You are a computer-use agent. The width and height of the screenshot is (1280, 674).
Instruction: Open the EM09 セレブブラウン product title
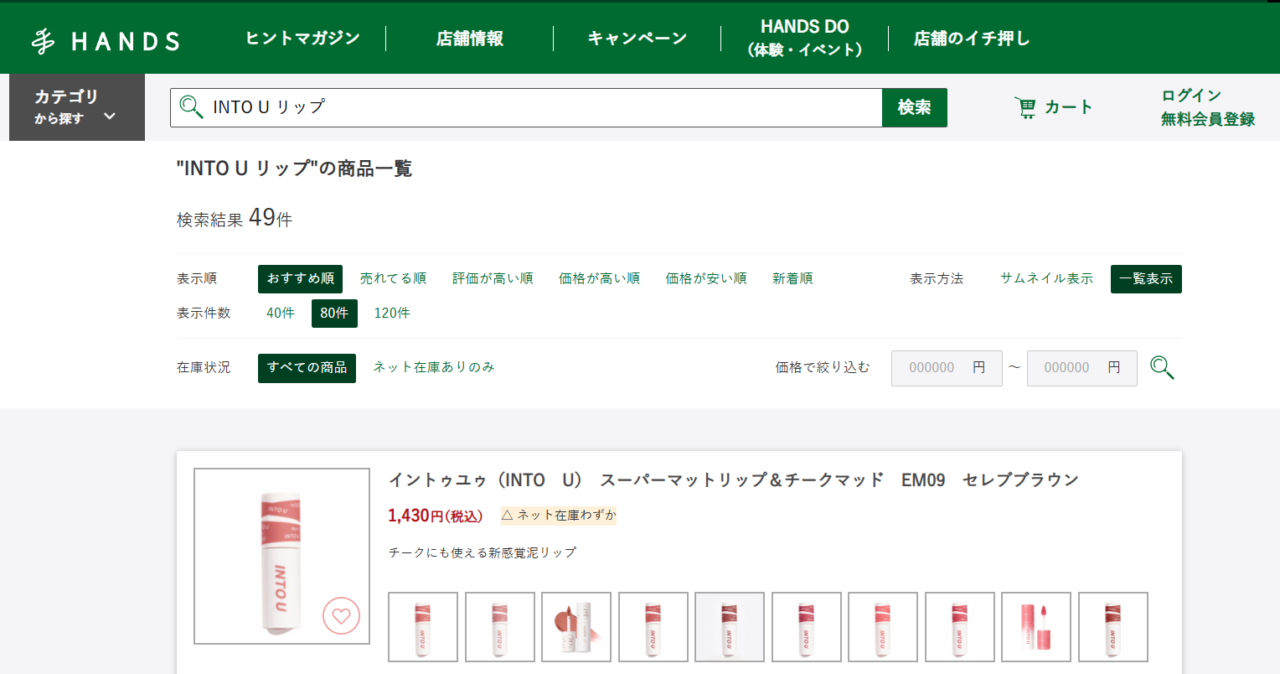pyautogui.click(x=734, y=480)
